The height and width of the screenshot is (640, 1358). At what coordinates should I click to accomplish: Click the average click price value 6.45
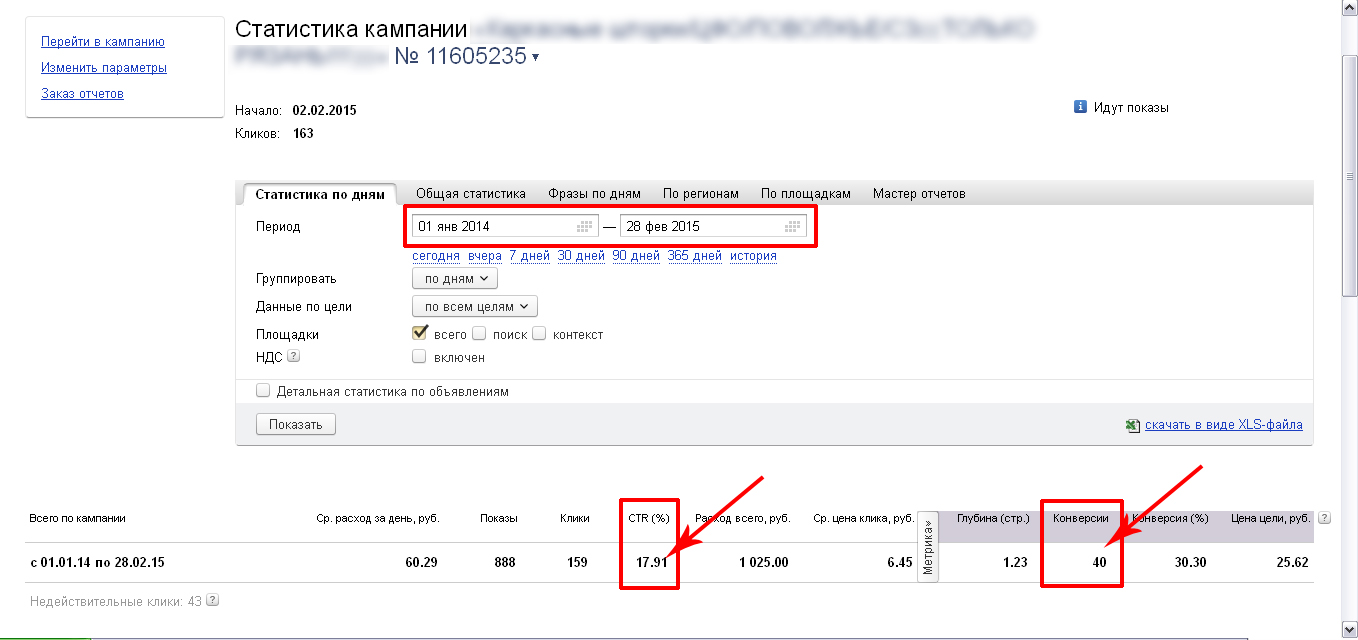tap(900, 562)
